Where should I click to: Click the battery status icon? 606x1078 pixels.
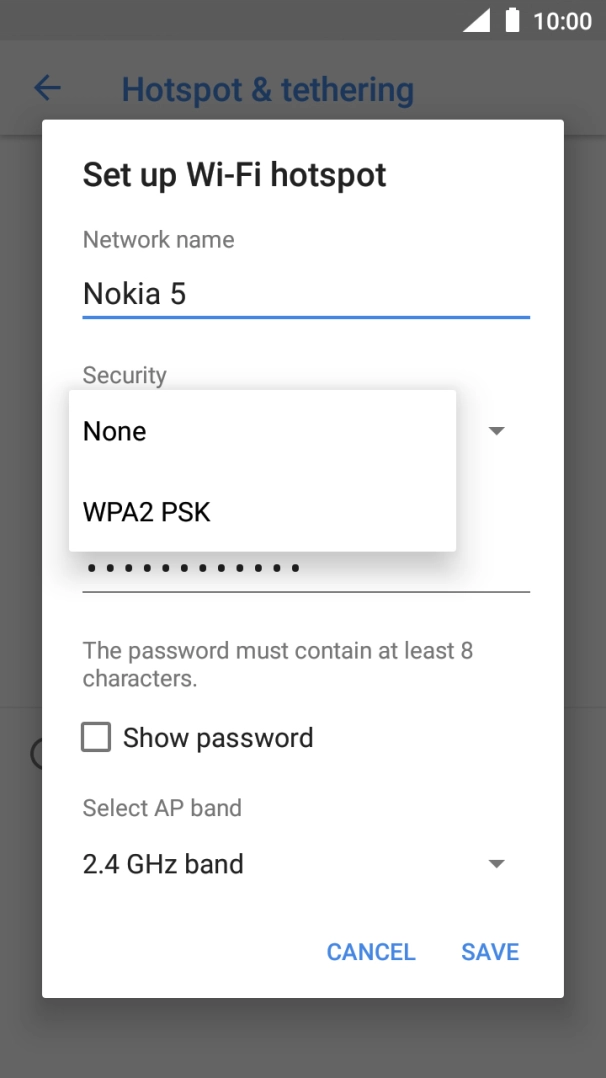pos(511,18)
